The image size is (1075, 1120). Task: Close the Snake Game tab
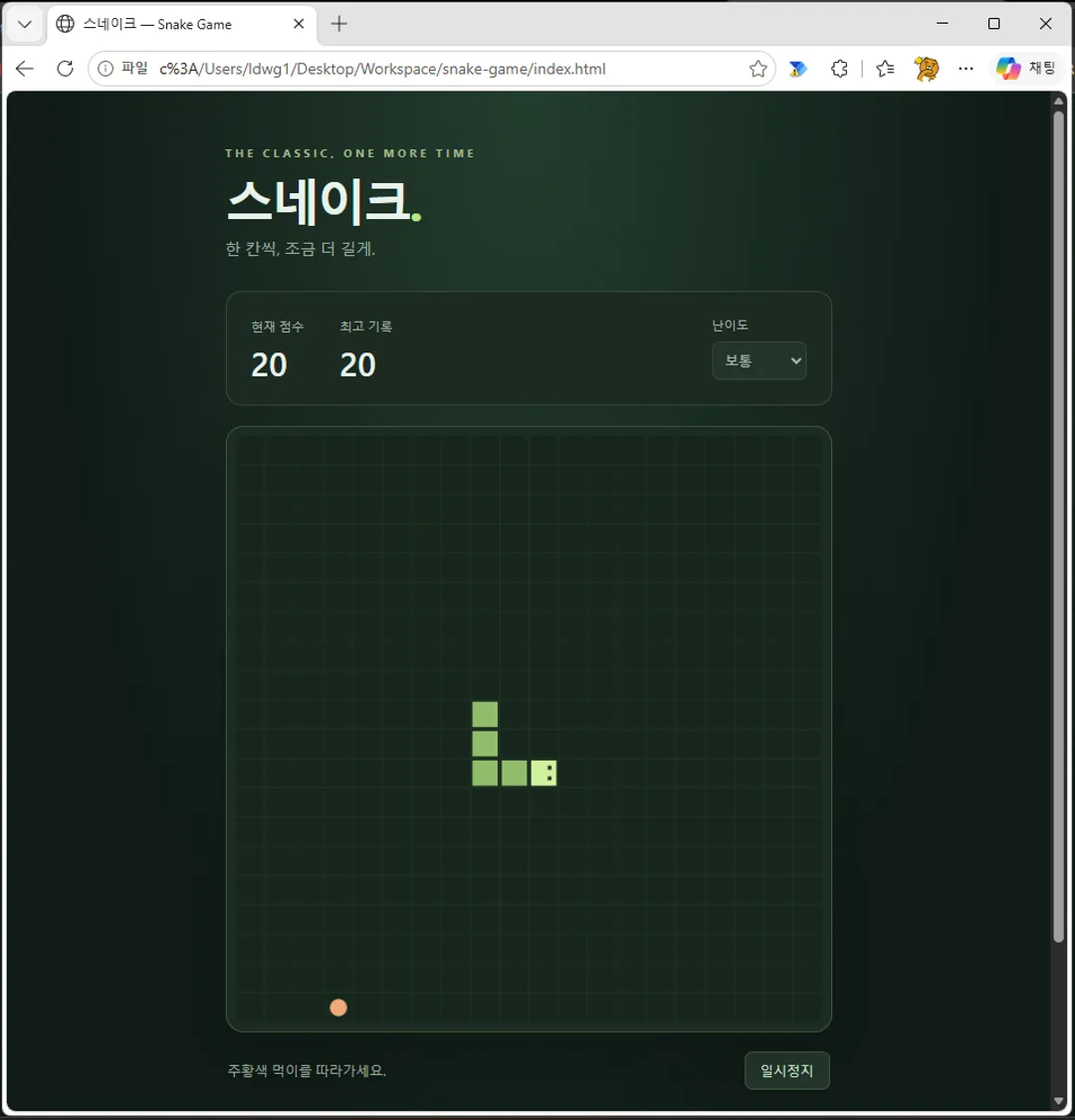[299, 24]
